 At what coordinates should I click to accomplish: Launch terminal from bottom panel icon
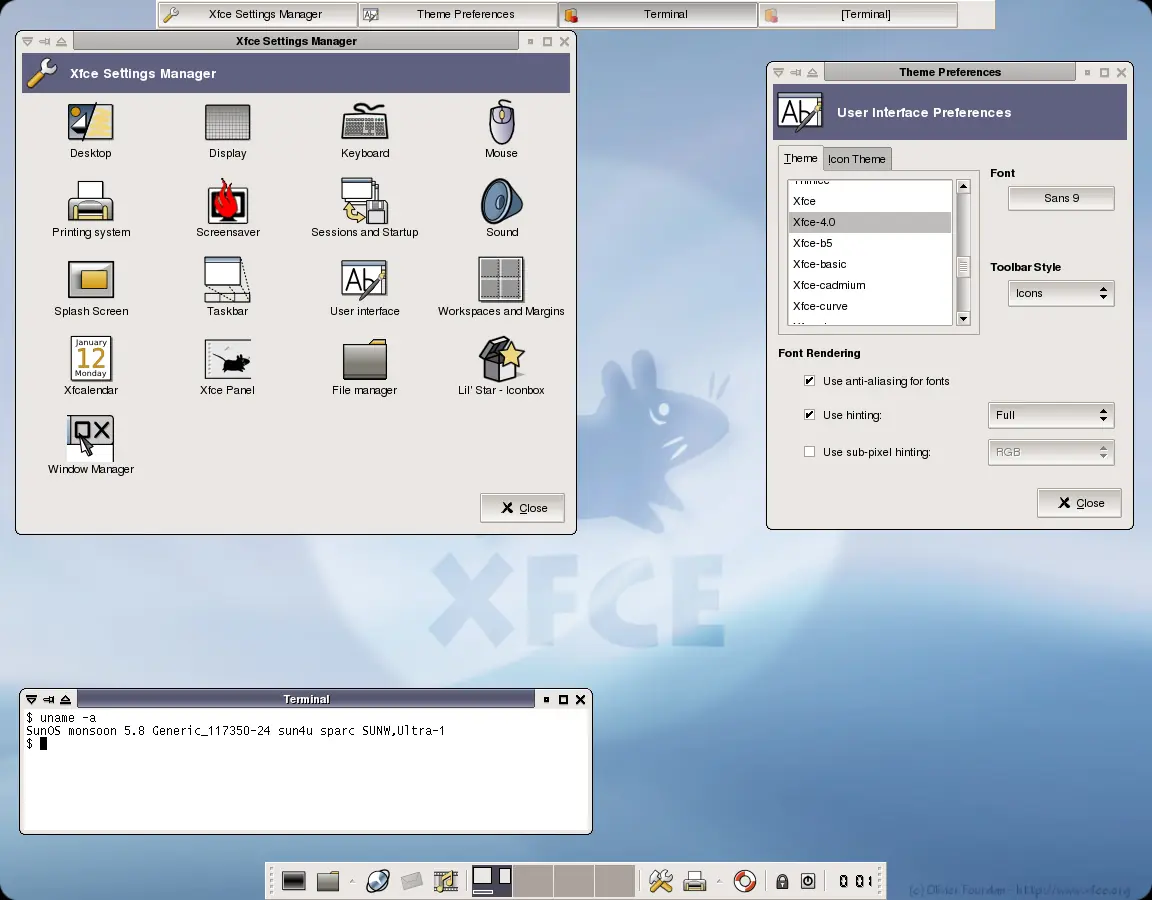[x=293, y=881]
